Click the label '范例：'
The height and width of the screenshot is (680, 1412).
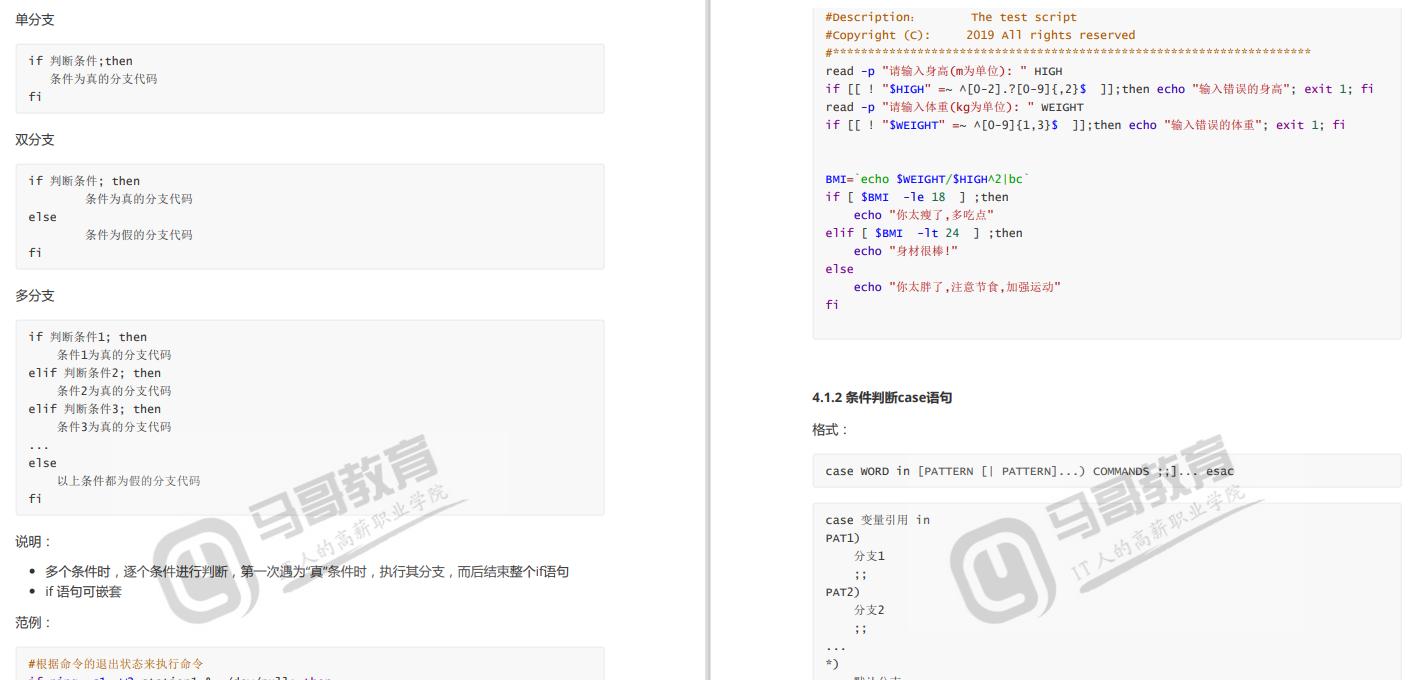[33, 623]
